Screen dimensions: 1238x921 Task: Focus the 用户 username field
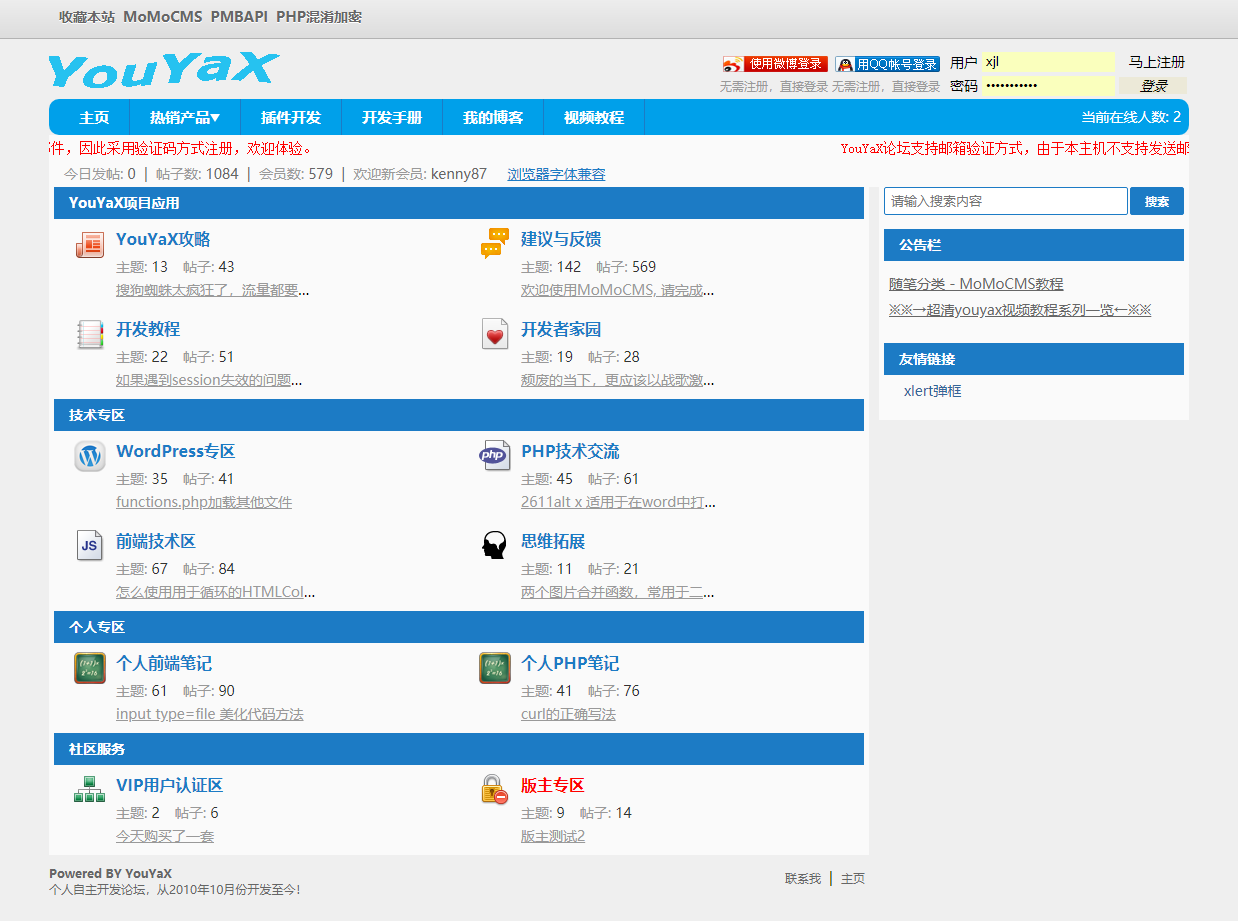pyautogui.click(x=1048, y=62)
